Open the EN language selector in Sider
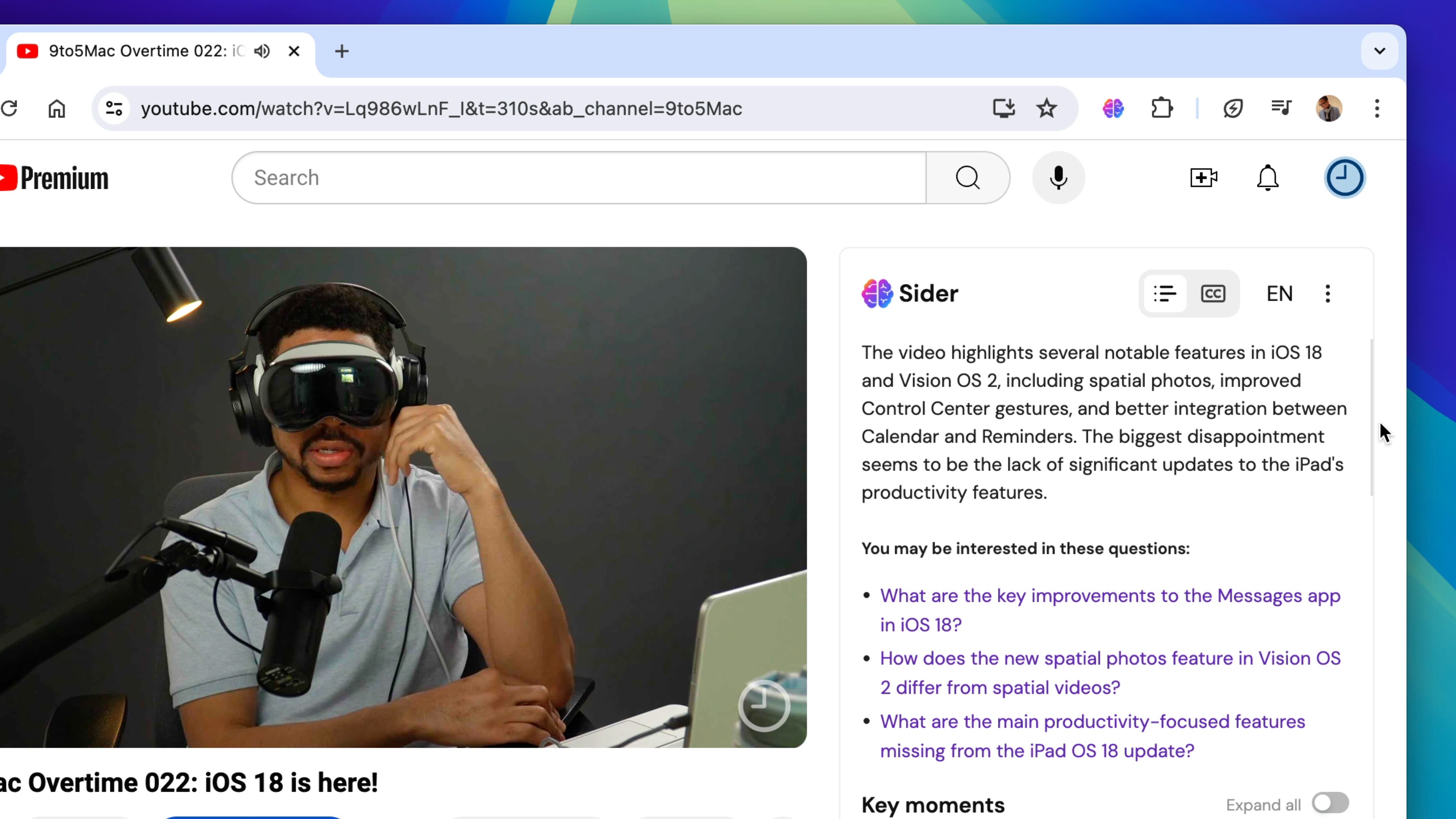The image size is (1456, 819). point(1279,293)
